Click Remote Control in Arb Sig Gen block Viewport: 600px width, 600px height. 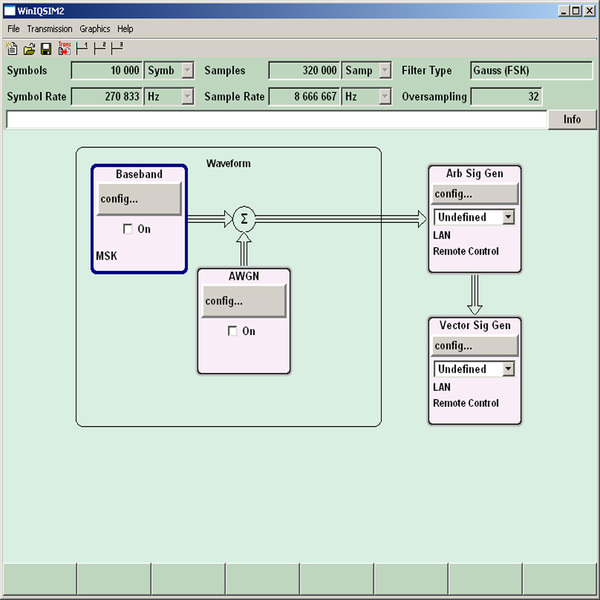point(466,251)
